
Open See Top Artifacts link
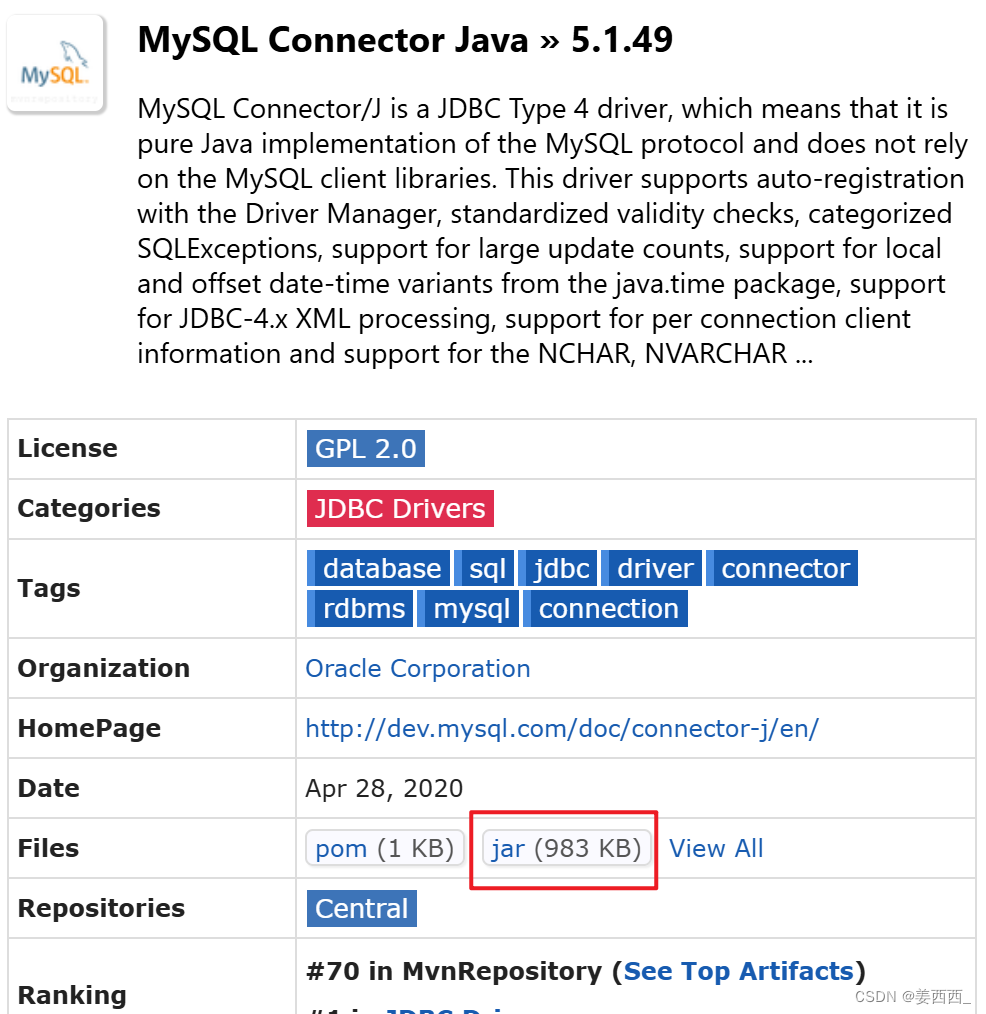pyautogui.click(x=738, y=971)
